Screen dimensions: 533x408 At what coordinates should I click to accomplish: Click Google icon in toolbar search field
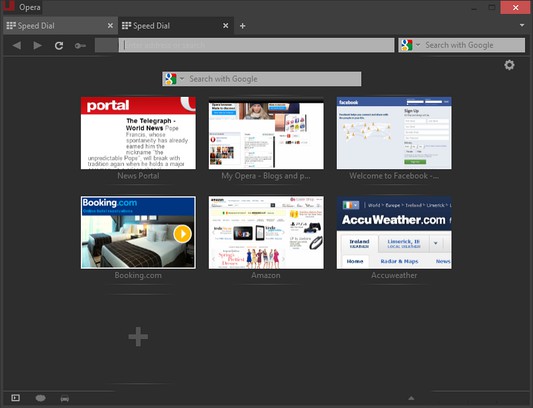[x=407, y=45]
